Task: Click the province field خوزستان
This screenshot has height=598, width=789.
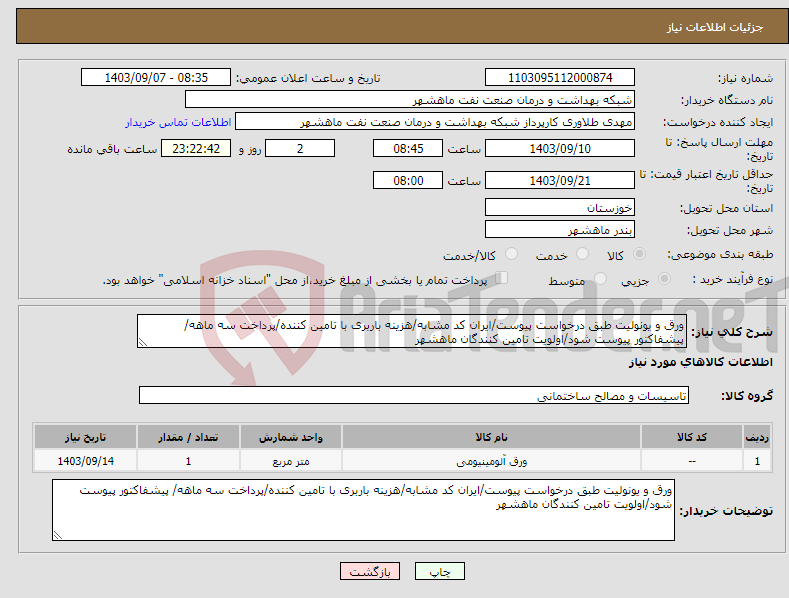Action: [560, 207]
